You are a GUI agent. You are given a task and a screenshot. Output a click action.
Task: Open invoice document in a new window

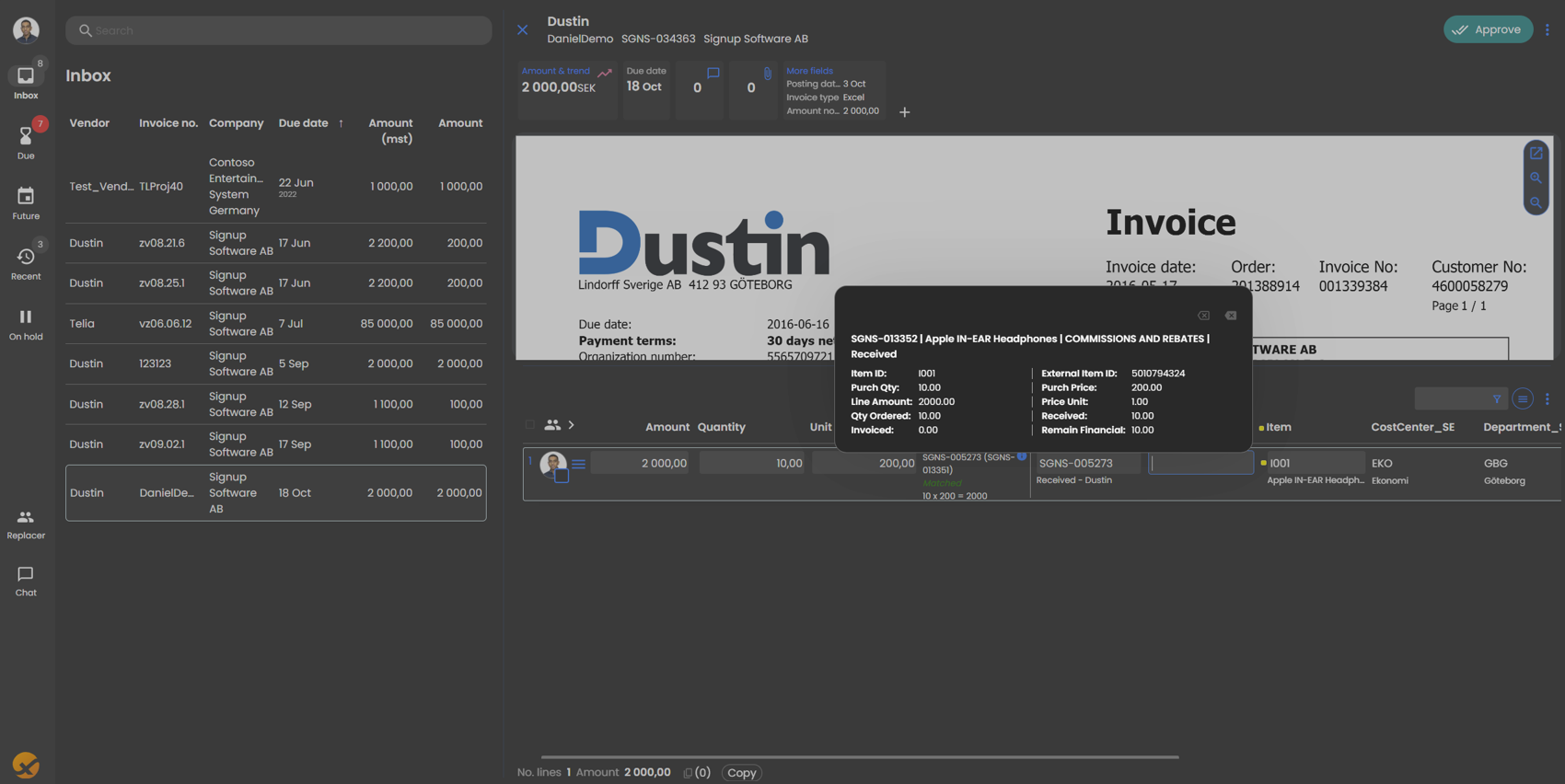point(1536,154)
